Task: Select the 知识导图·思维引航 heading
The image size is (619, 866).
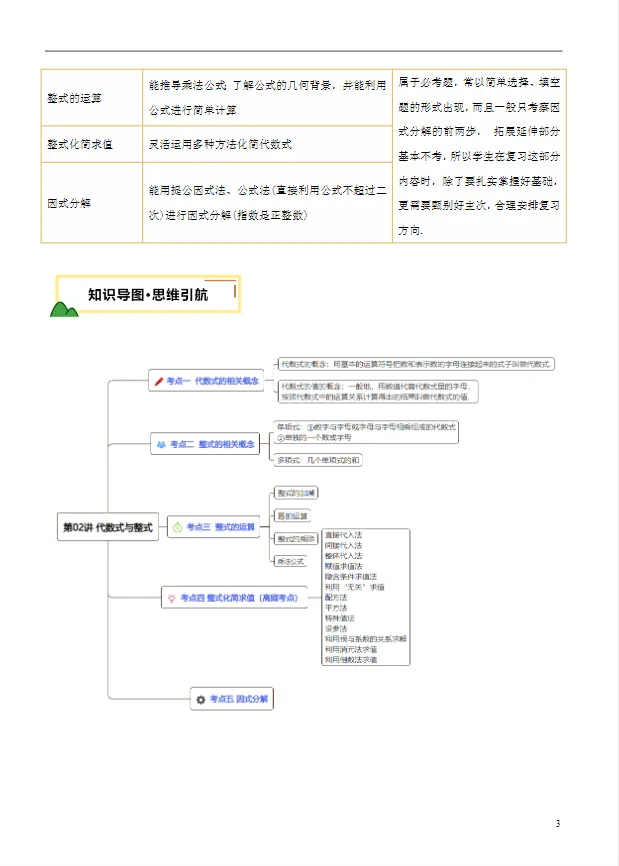Action: (148, 295)
